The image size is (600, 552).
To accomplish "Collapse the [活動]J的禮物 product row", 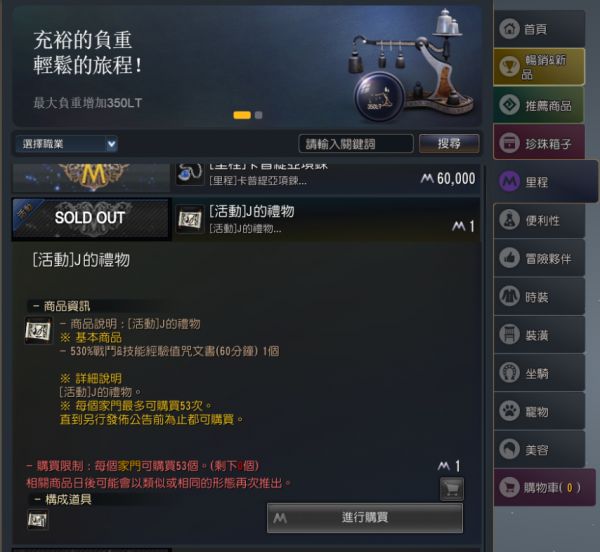I will 246,219.
